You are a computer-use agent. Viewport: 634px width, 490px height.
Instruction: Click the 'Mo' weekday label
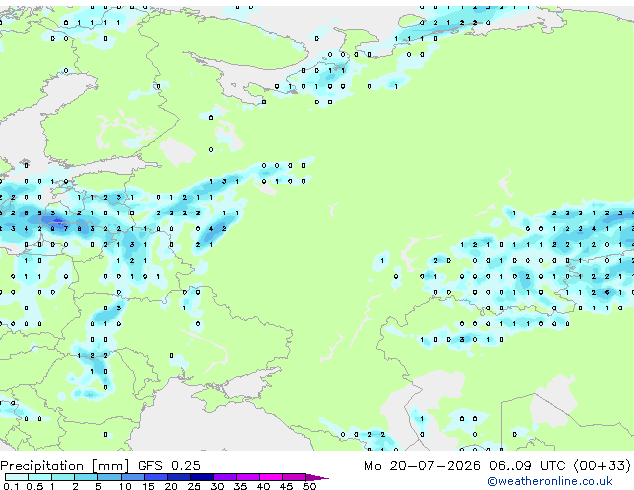point(372,466)
